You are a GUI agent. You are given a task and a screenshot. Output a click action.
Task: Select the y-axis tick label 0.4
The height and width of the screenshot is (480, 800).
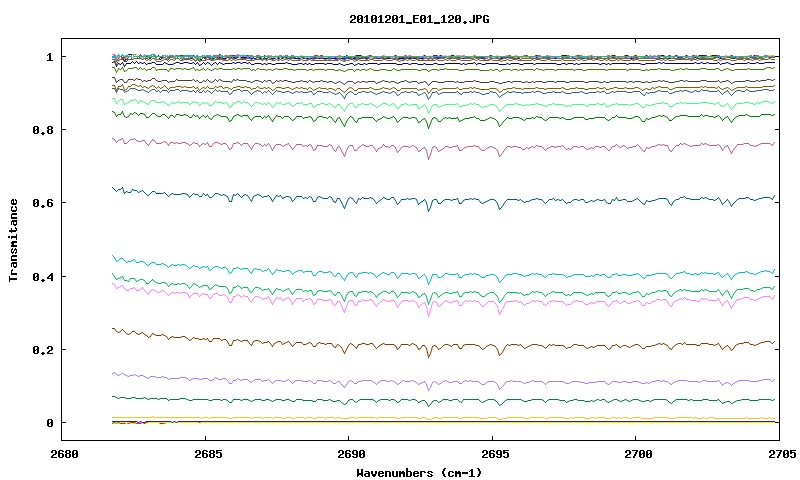pos(43,276)
